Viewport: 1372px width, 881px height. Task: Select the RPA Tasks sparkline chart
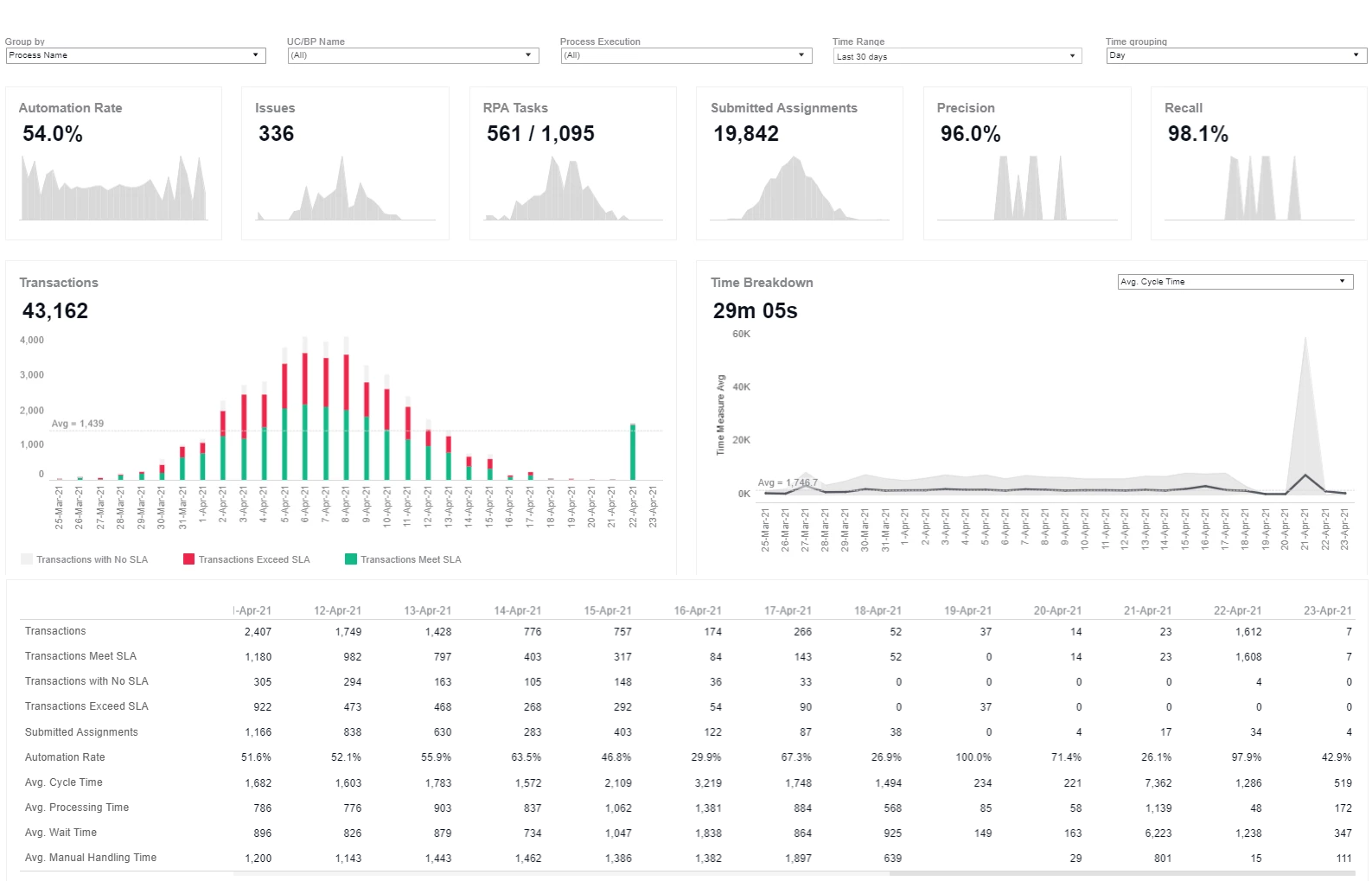point(574,188)
